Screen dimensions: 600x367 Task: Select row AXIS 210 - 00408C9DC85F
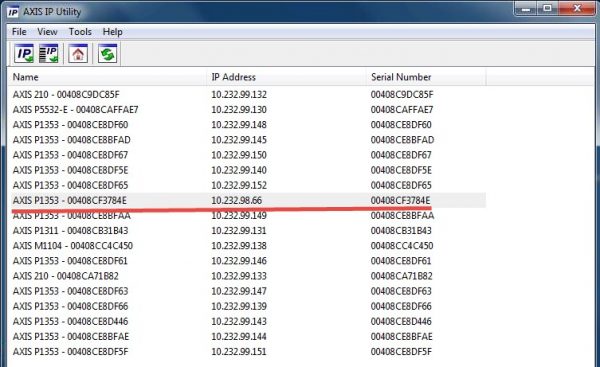[x=247, y=95]
